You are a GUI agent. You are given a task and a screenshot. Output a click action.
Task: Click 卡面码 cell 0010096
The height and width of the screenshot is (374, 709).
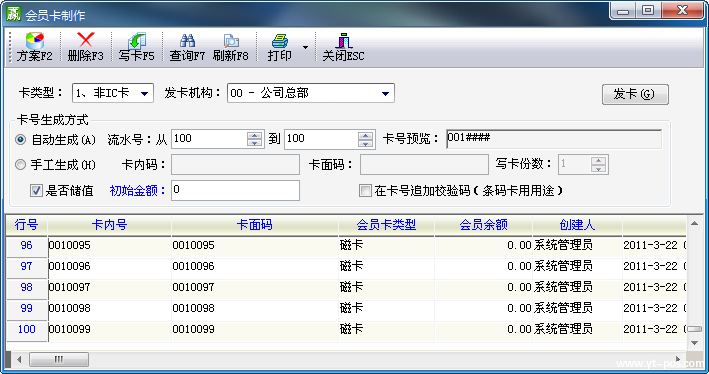(255, 266)
